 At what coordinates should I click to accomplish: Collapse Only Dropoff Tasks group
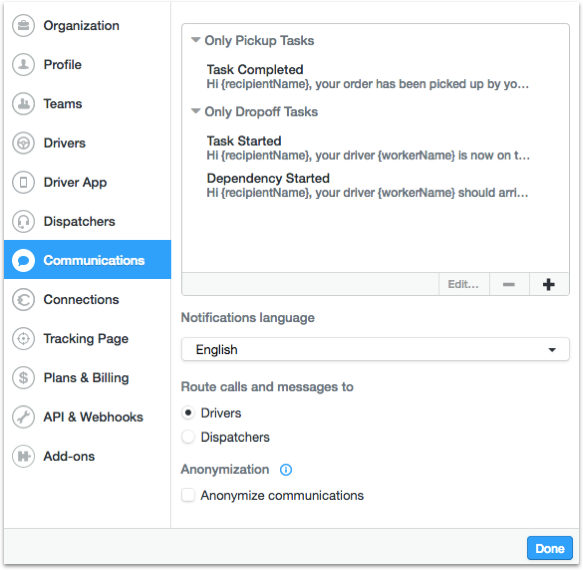pos(196,111)
